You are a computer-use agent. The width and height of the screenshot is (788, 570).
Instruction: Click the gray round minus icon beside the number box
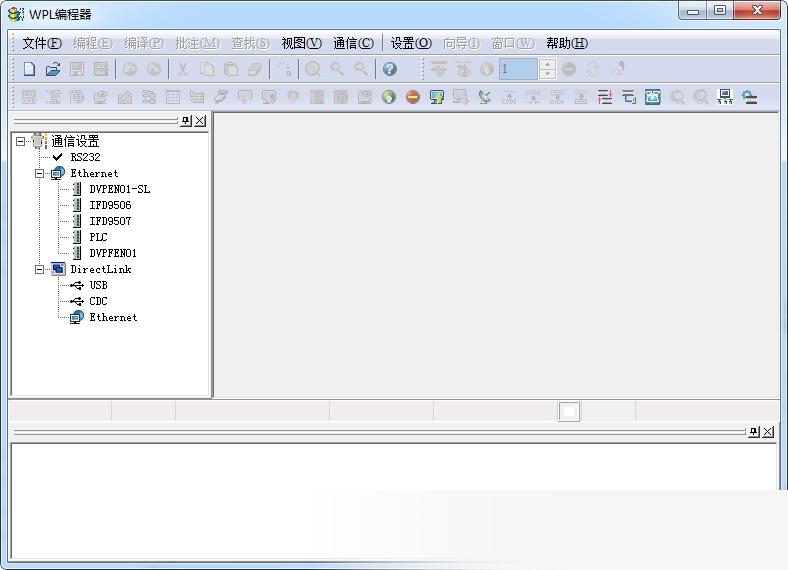click(569, 69)
